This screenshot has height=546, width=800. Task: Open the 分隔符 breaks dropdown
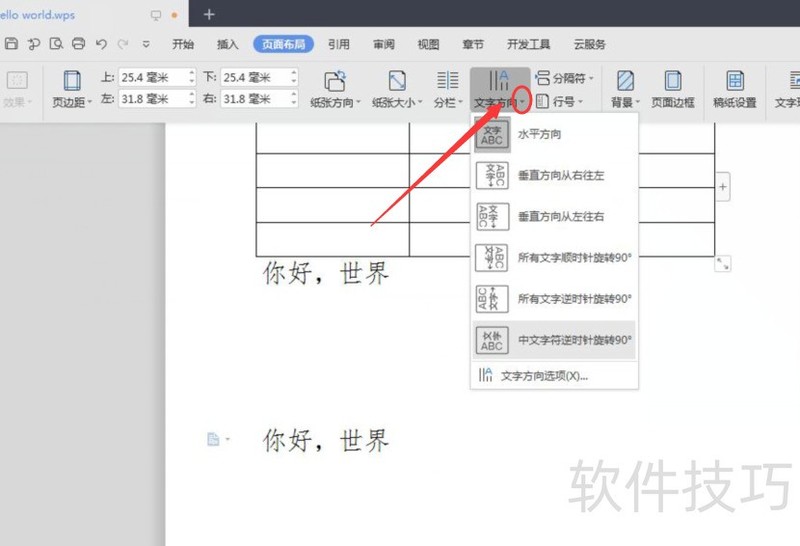565,78
